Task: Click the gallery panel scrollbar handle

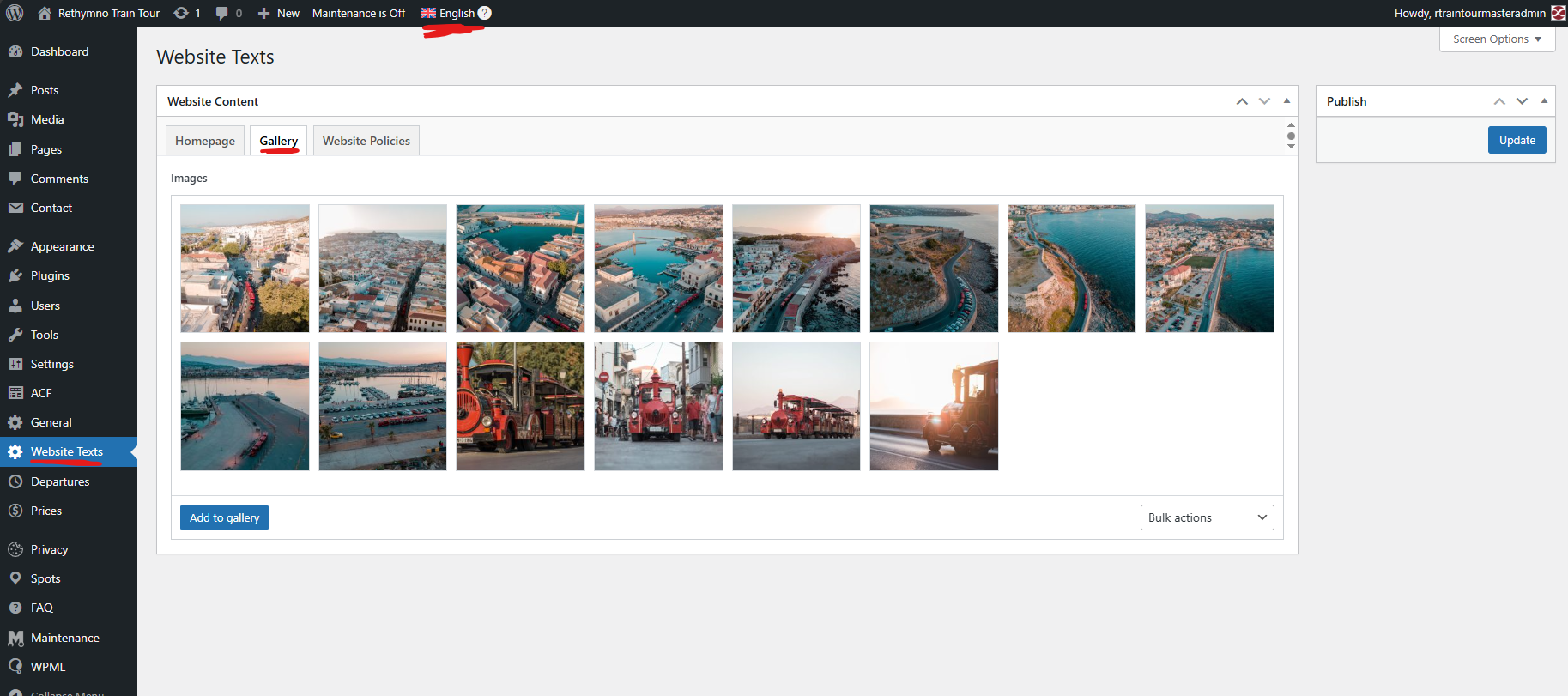Action: 1291,136
